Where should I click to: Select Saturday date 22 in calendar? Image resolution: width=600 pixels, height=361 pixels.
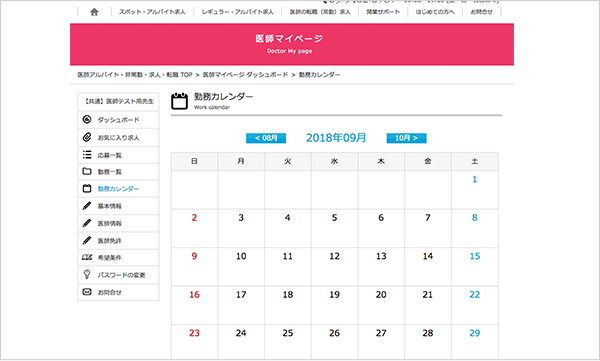coord(475,294)
